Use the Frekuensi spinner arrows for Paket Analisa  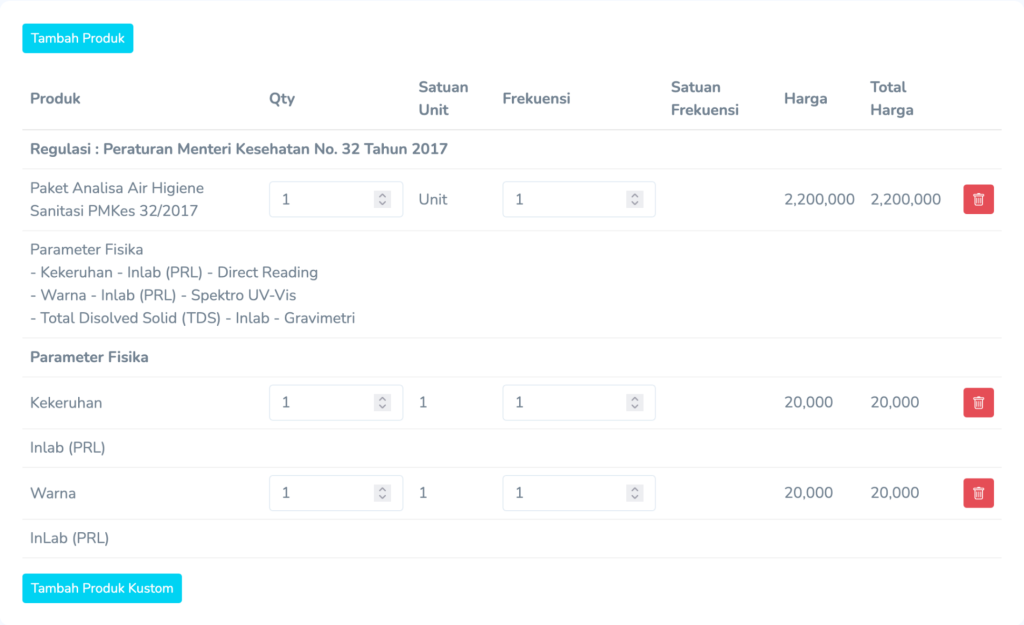click(x=634, y=199)
